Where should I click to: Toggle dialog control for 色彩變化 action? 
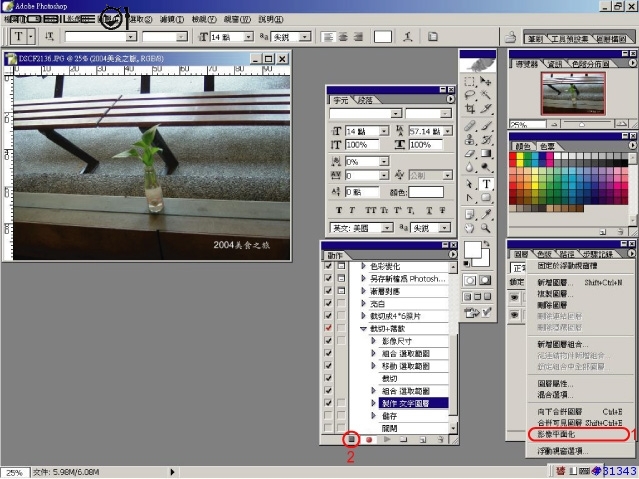coord(341,266)
